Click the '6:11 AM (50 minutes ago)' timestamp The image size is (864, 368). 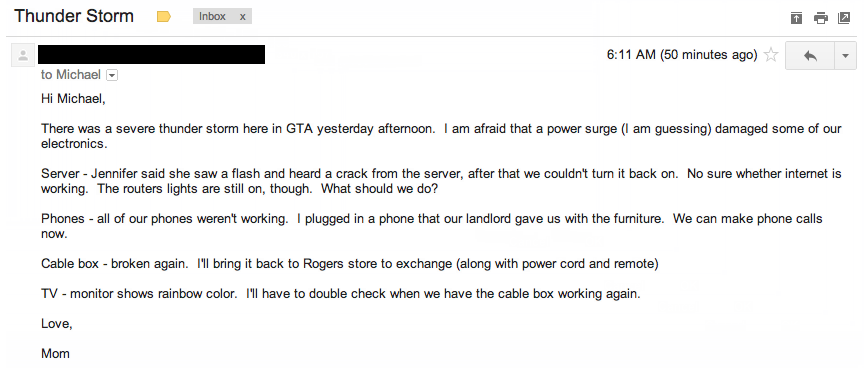[x=682, y=55]
